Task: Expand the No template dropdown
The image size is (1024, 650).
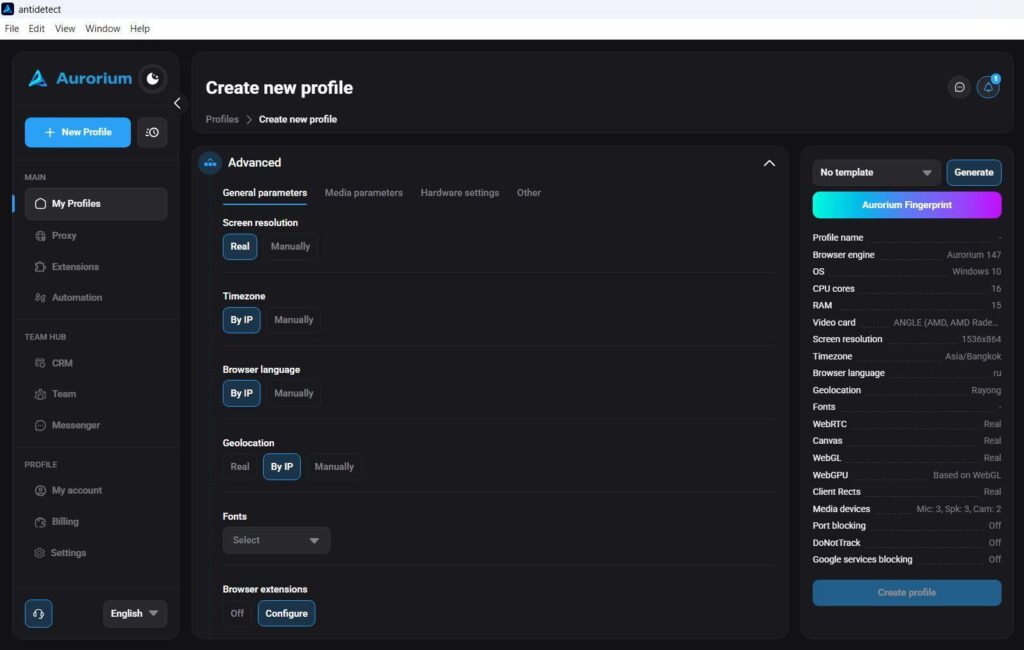Action: (876, 172)
